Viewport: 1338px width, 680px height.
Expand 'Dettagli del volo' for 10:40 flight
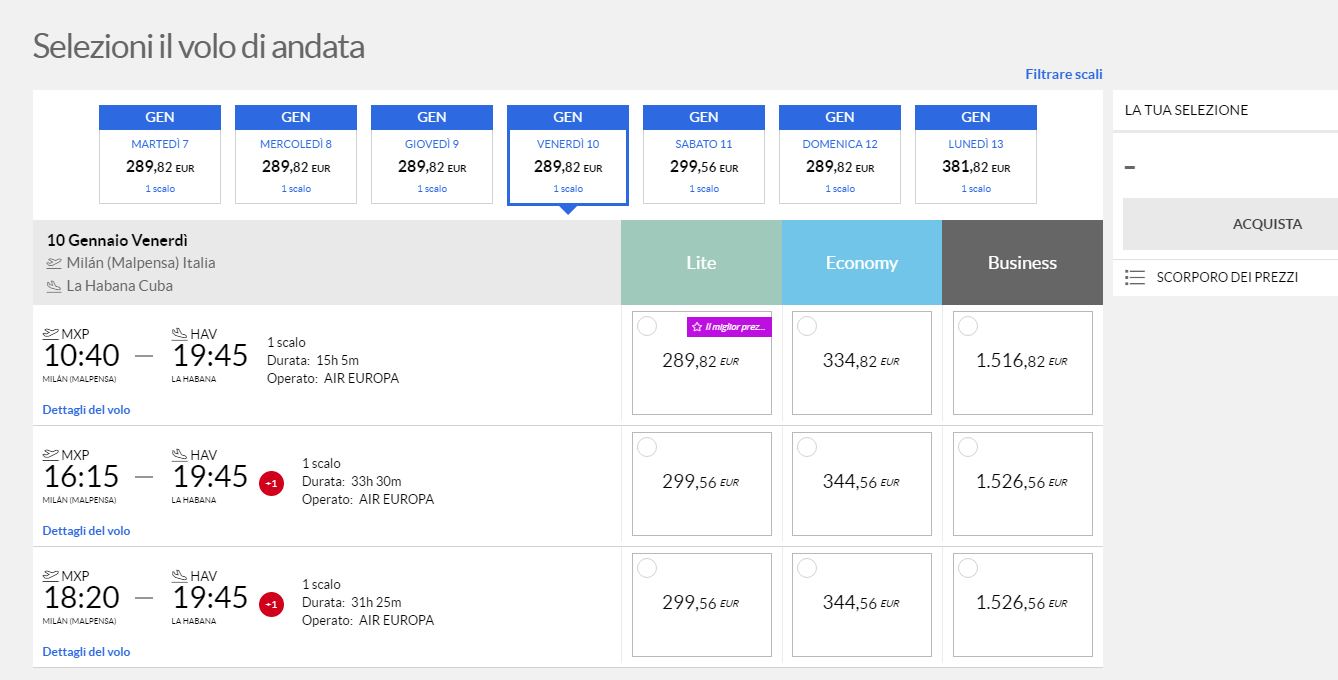pos(86,410)
